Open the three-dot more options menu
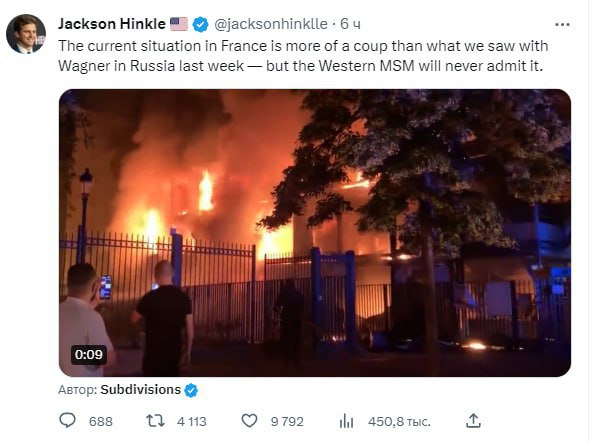 coord(562,25)
